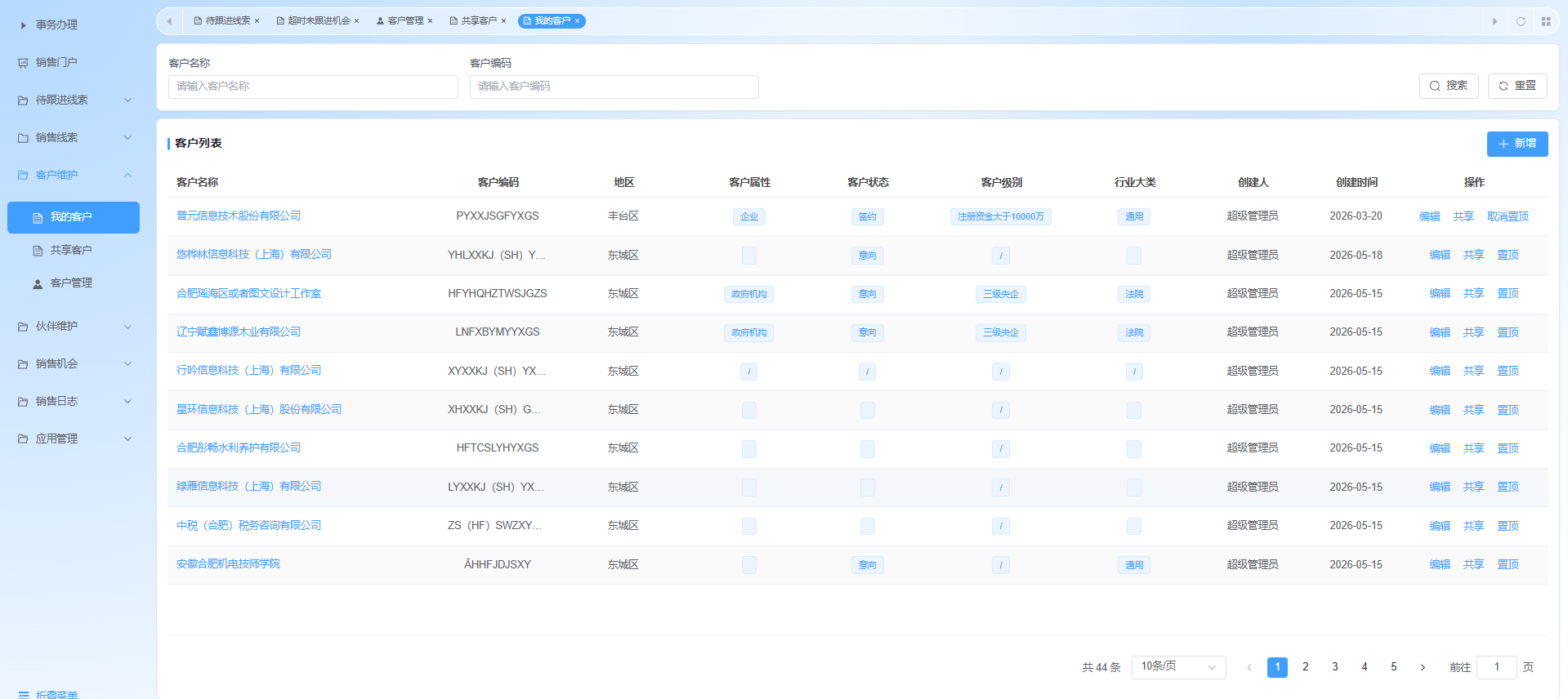Switch to the 待跟进线索 tab
Viewport: 1568px width, 699px height.
[x=228, y=21]
